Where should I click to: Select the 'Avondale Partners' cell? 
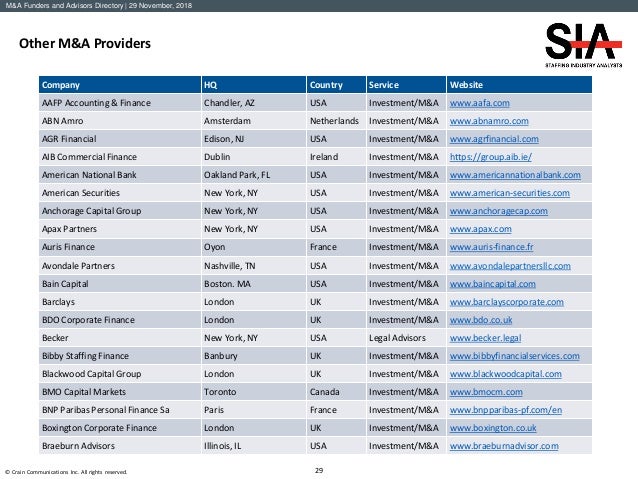pyautogui.click(x=120, y=266)
